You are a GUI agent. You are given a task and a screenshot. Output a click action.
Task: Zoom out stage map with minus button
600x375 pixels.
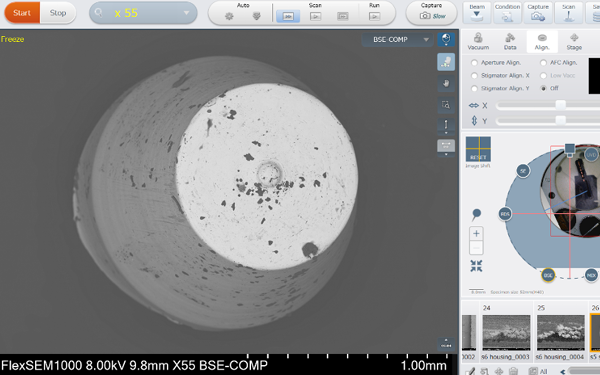pyautogui.click(x=476, y=248)
